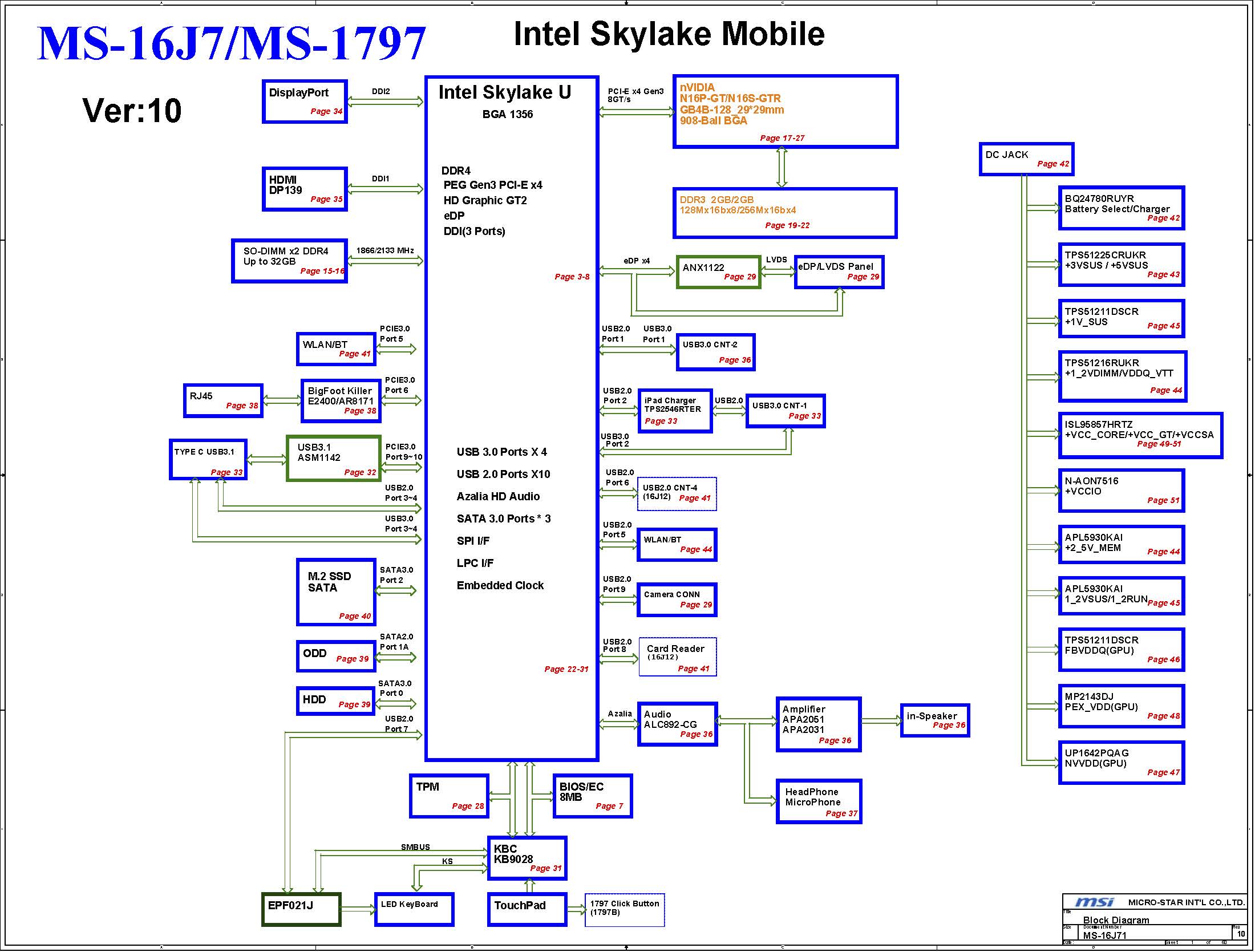Viewport: 1255px width, 952px height.
Task: Click the "Audio ALC892-CG" block
Action: pyautogui.click(x=677, y=724)
